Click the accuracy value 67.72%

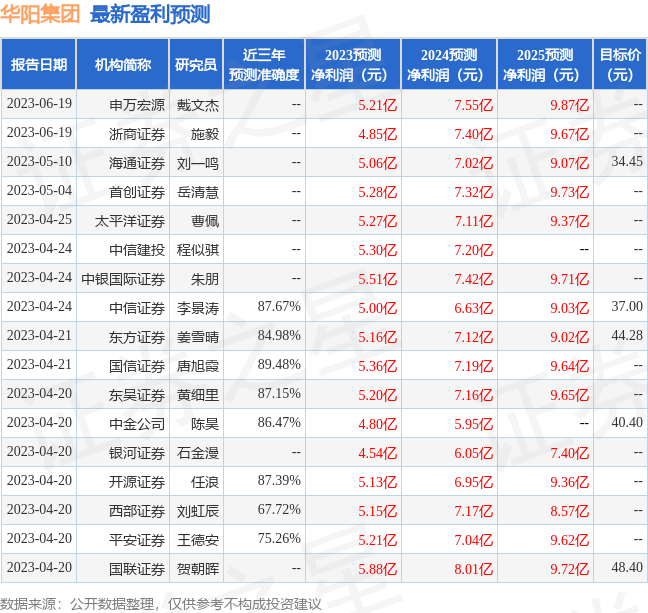point(279,509)
